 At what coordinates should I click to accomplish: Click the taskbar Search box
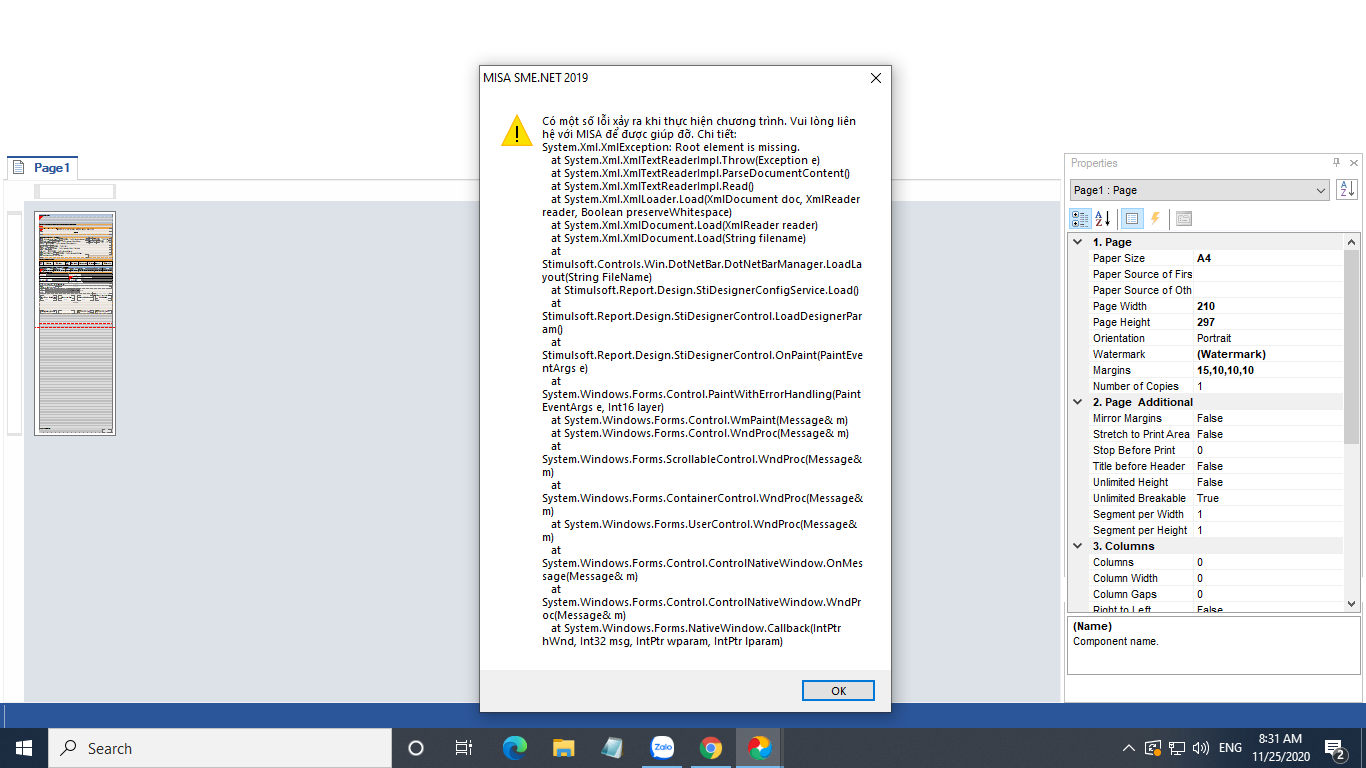220,748
